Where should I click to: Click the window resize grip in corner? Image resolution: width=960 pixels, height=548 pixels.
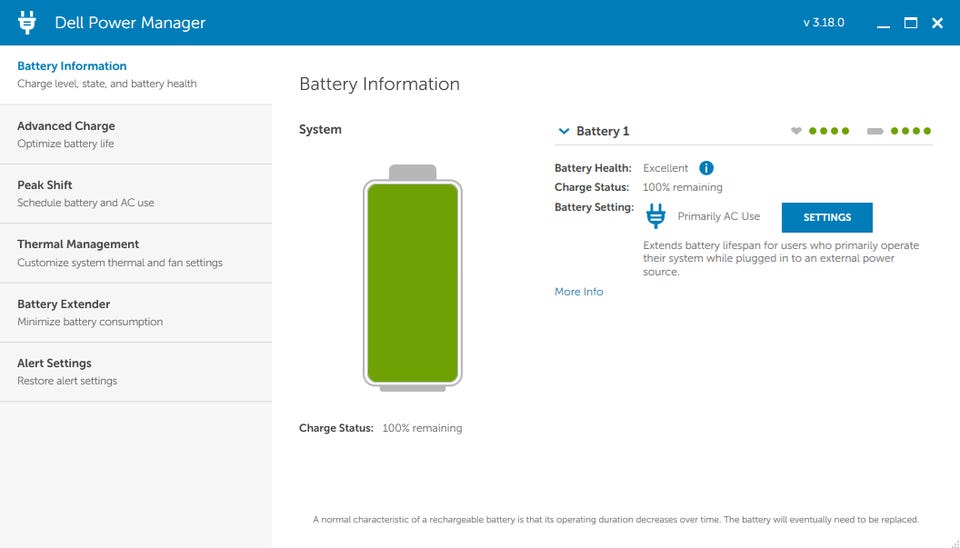click(954, 542)
